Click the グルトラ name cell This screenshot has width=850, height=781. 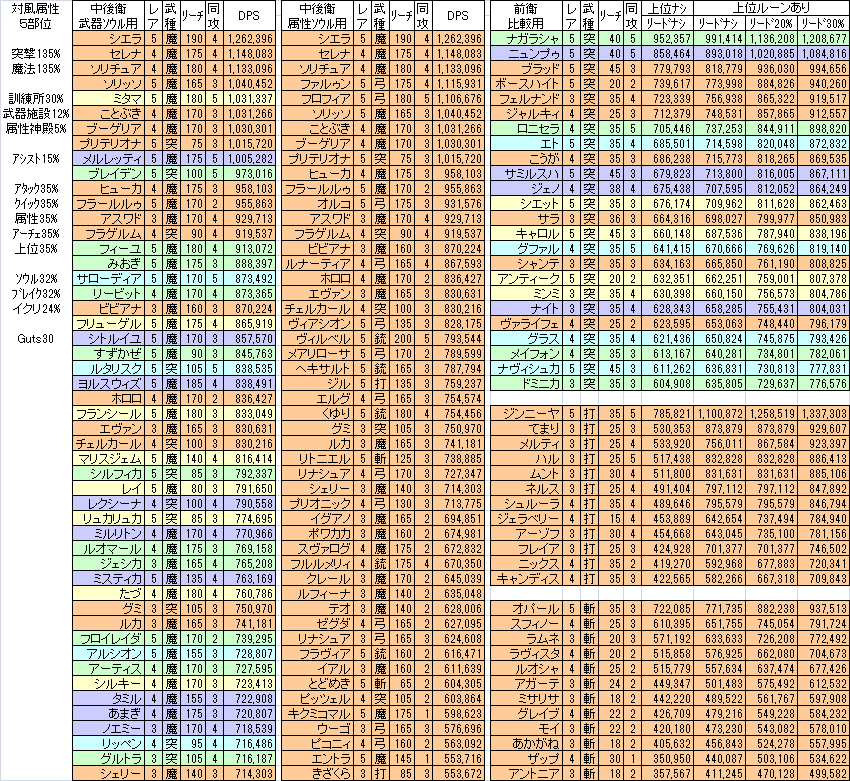tap(108, 759)
